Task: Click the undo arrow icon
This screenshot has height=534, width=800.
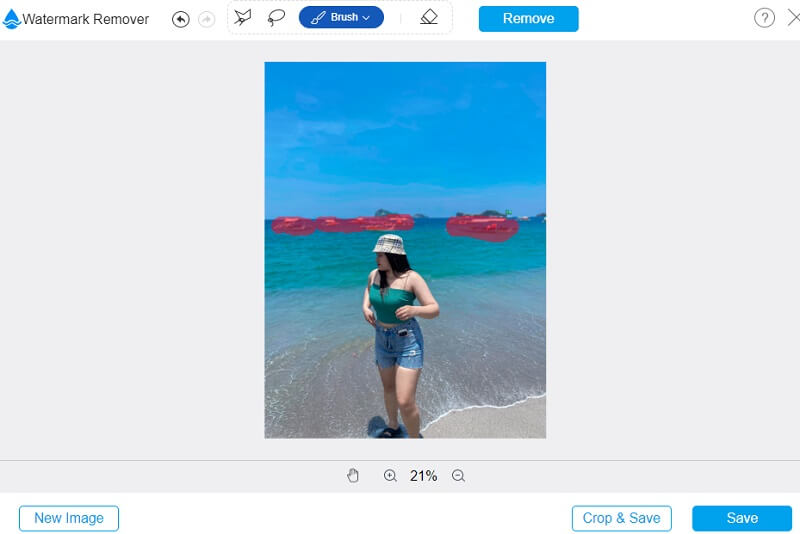Action: coord(180,19)
